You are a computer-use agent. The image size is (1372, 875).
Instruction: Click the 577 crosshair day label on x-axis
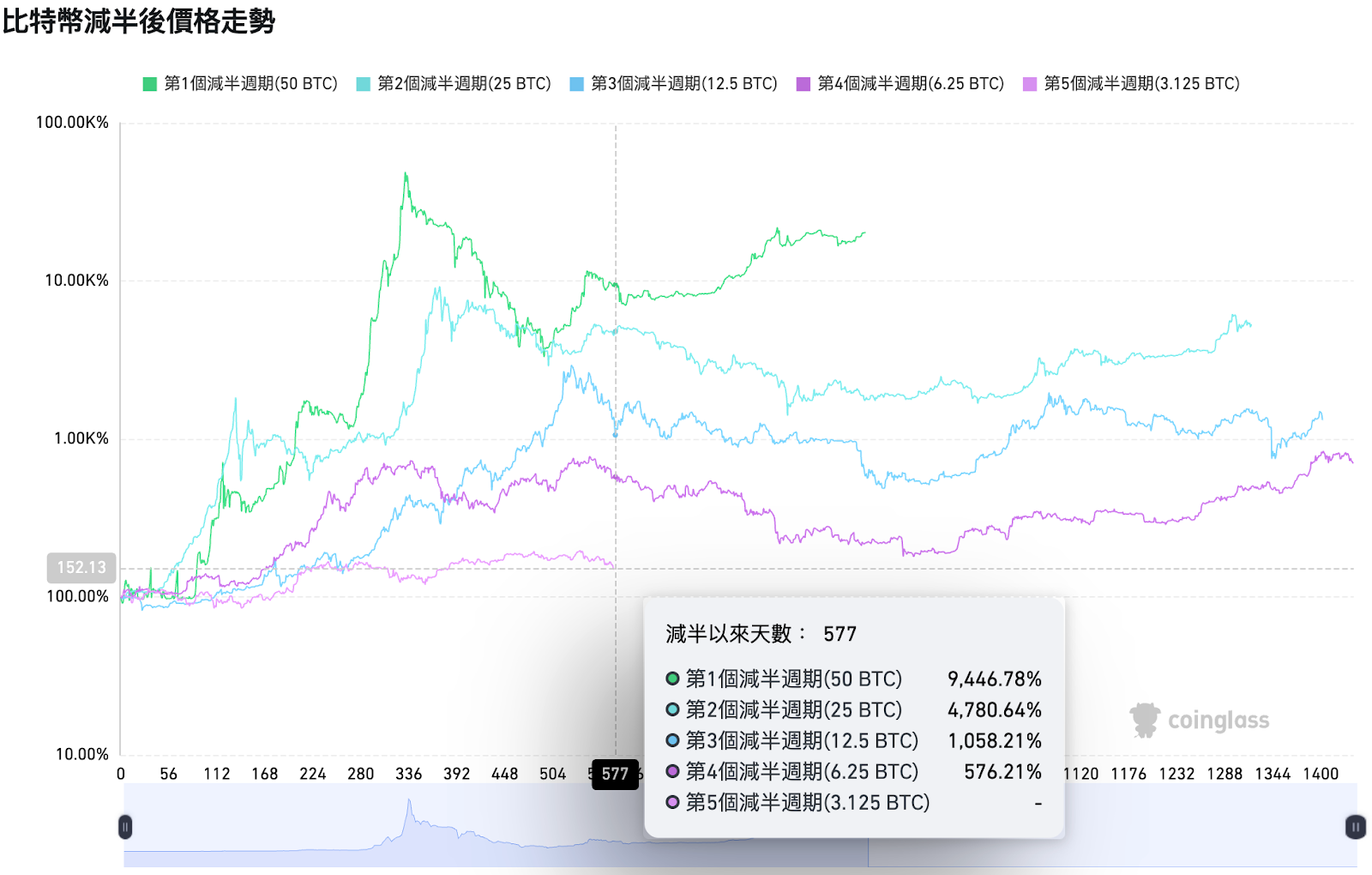click(x=615, y=774)
